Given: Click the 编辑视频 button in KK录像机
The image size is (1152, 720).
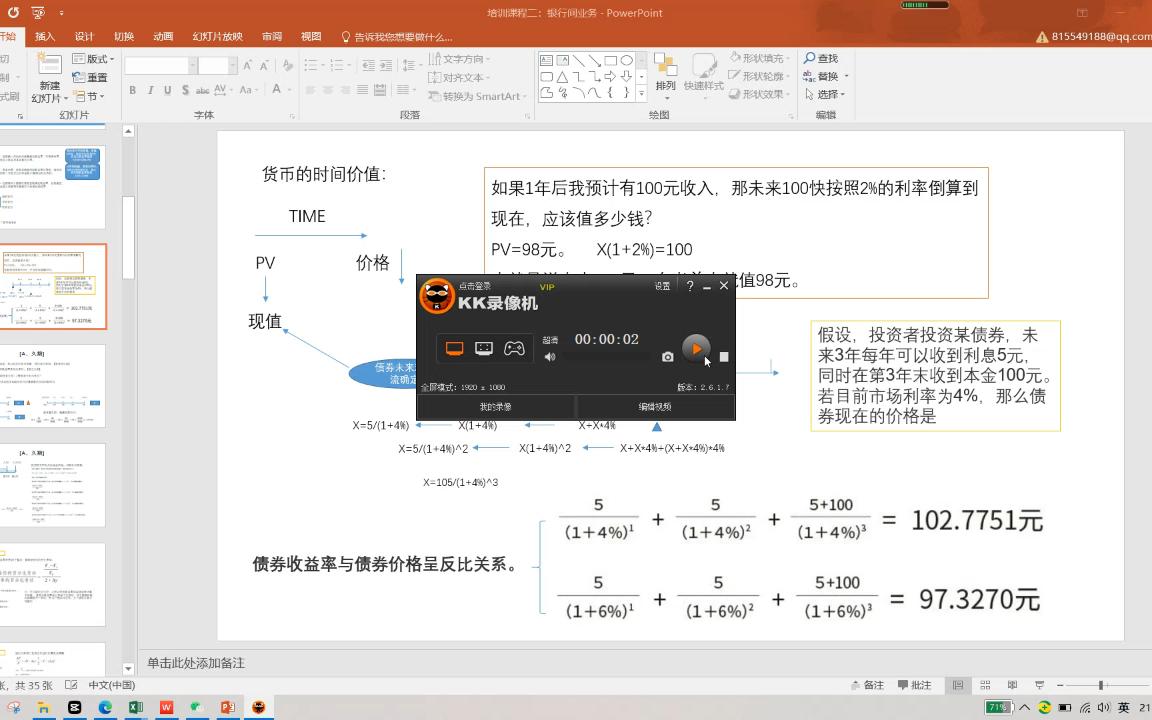Looking at the screenshot, I should tap(655, 406).
